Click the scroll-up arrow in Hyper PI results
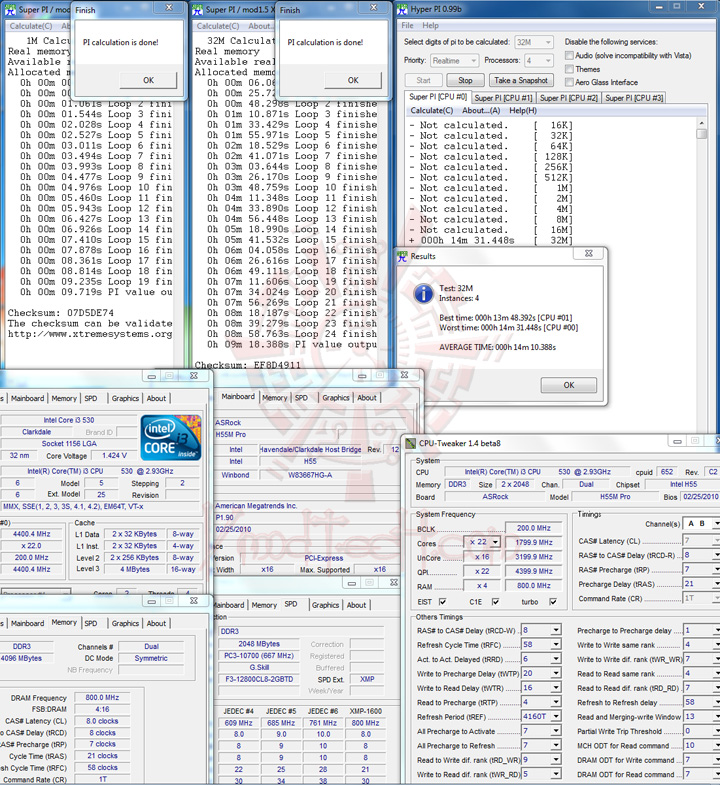The image size is (720, 785). click(701, 123)
